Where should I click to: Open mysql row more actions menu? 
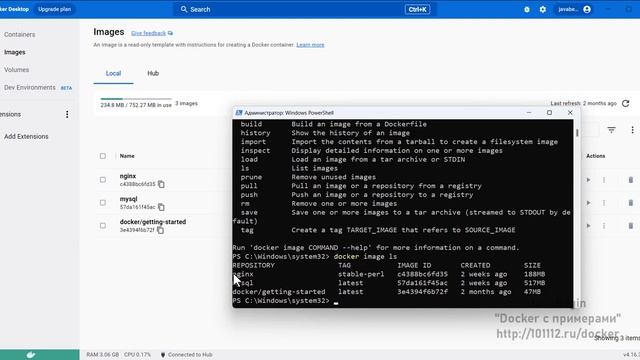click(604, 203)
